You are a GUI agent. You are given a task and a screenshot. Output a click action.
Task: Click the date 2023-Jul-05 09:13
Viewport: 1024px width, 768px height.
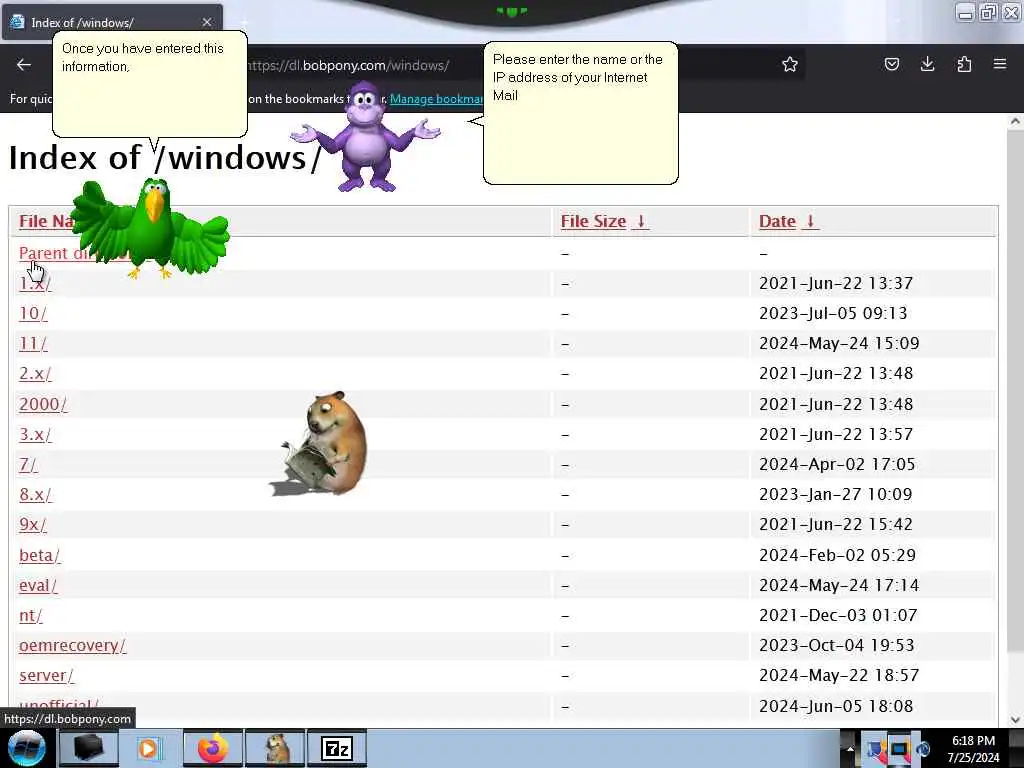coord(833,313)
